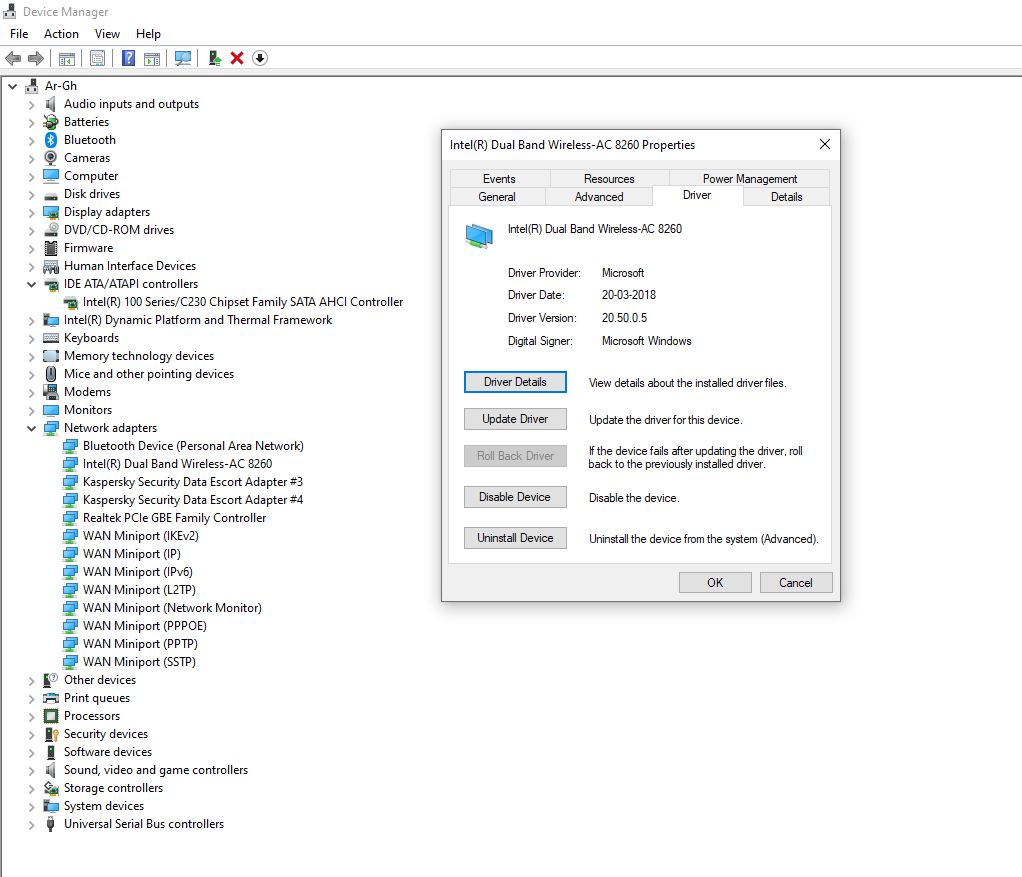Screen dimensions: 1022x877
Task: Expand the Disk drives node
Action: 31,194
